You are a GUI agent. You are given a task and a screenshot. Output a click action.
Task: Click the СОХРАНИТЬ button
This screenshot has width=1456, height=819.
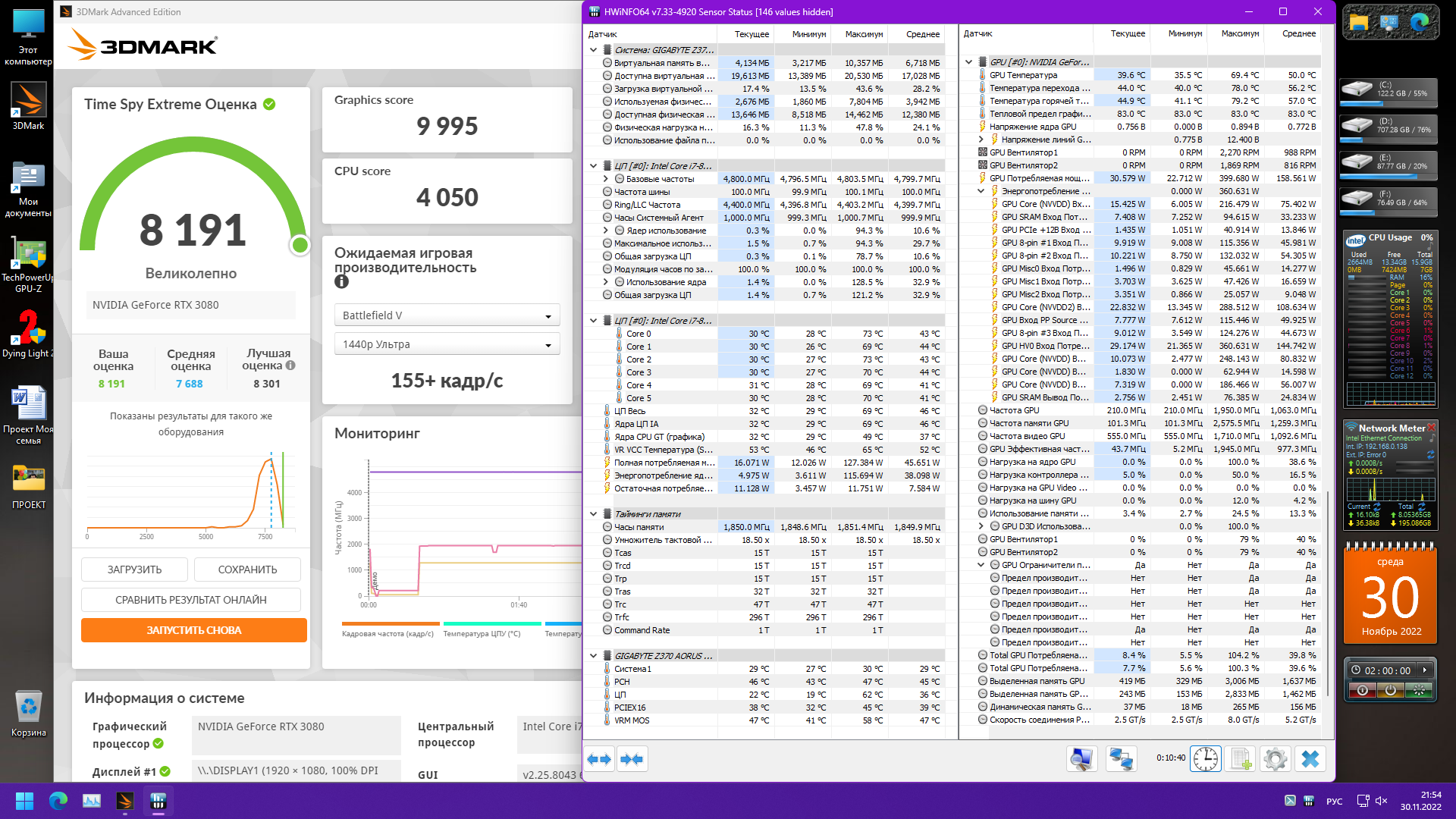(x=247, y=570)
